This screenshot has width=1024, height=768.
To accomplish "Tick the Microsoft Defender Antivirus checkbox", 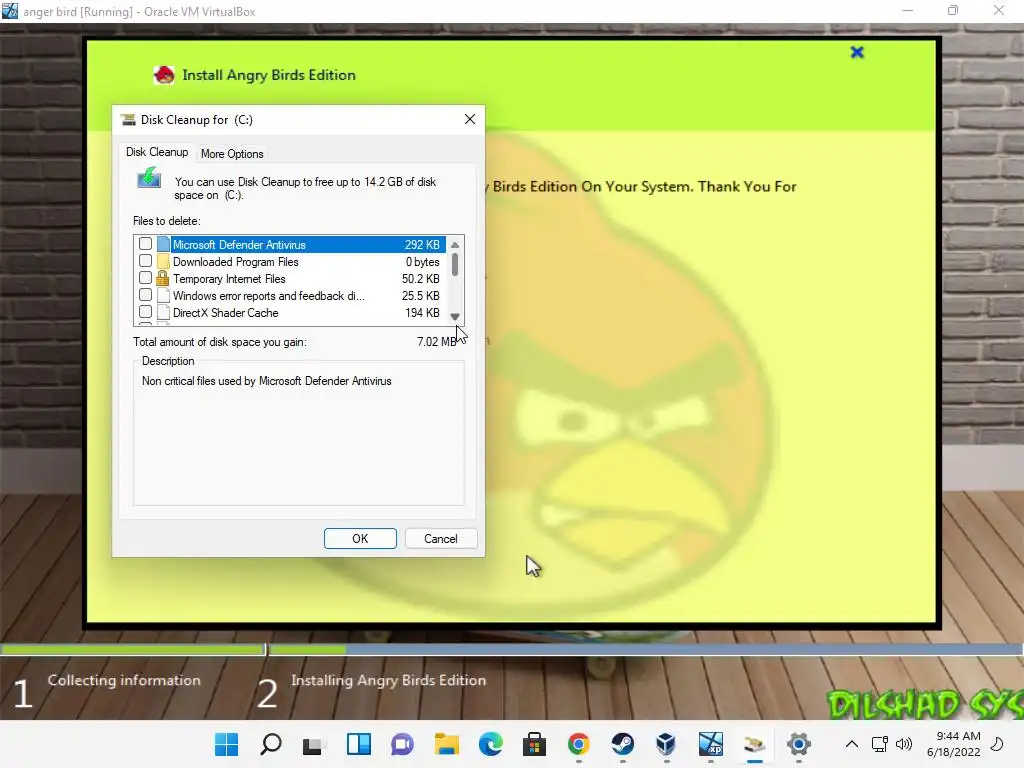I will pos(146,244).
